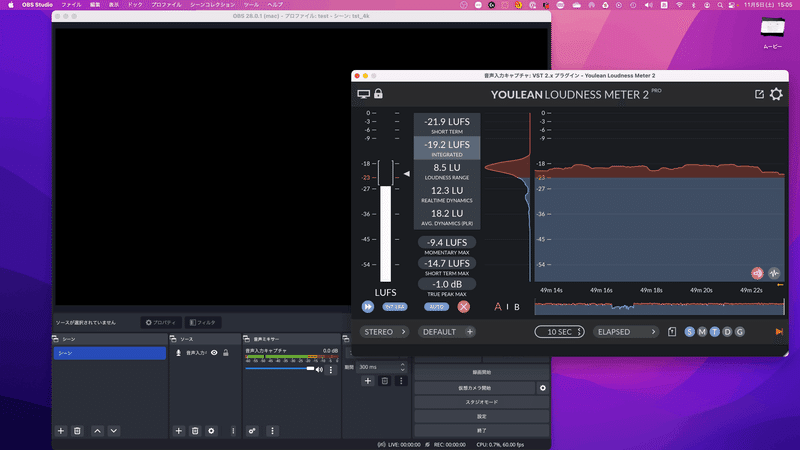Viewport: 800px width, 450px height.
Task: Move scene up with arrow icon
Action: pos(97,431)
